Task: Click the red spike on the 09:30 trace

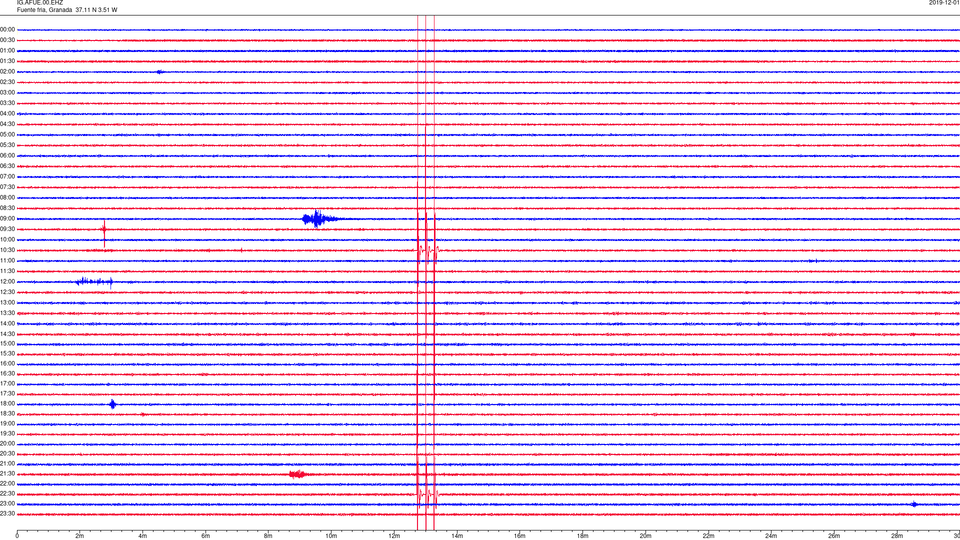Action: [104, 233]
